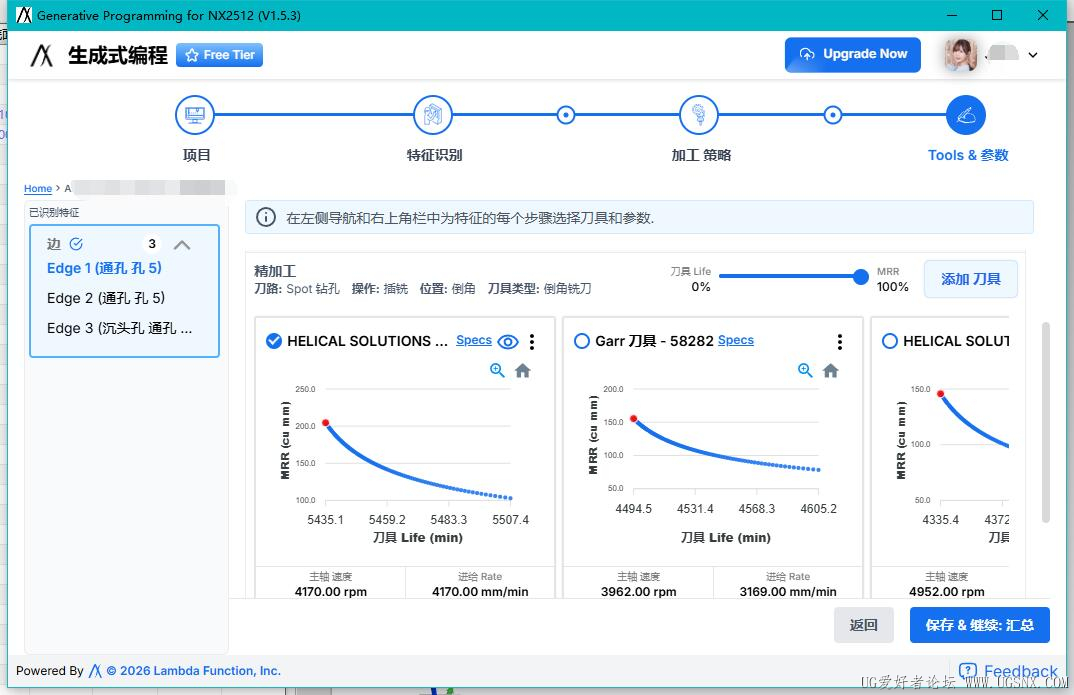This screenshot has width=1074, height=695.
Task: Click the Feedback help icon
Action: click(x=968, y=671)
